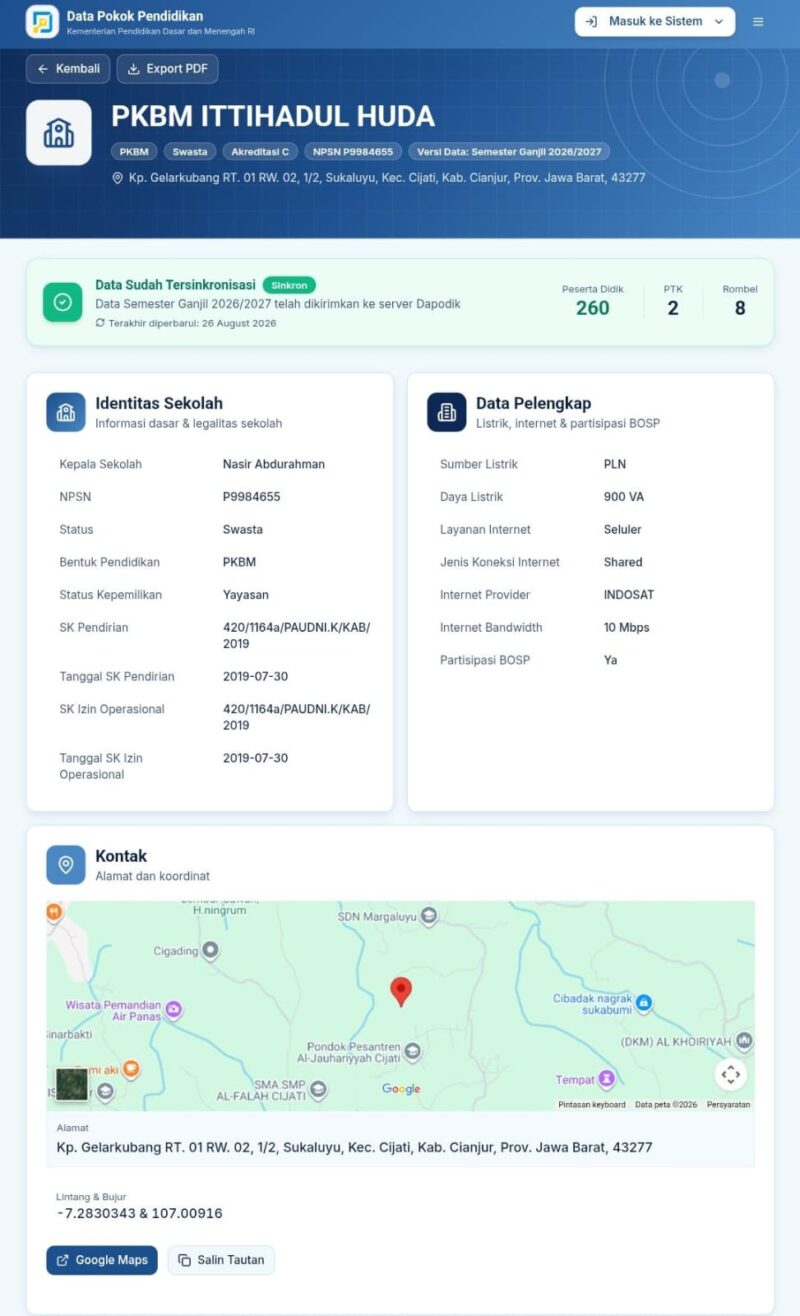Copy link with Salin Tautan
Screen dimensions: 800x1316
pos(221,1260)
